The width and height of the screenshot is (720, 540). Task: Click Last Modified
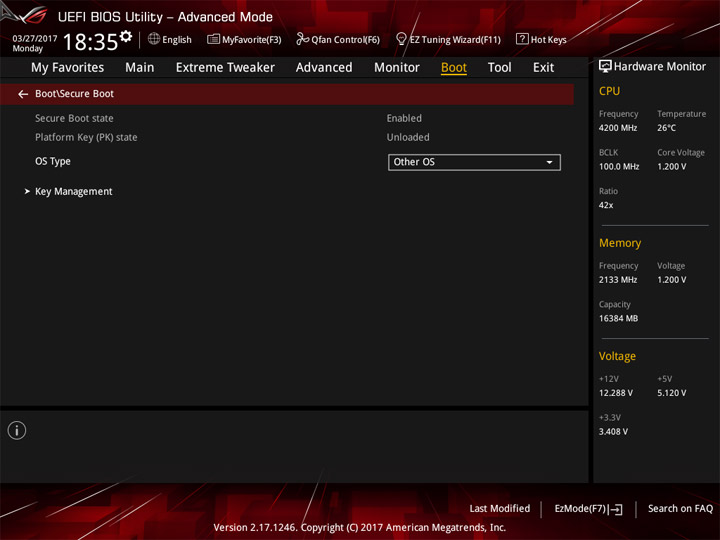[x=500, y=508]
